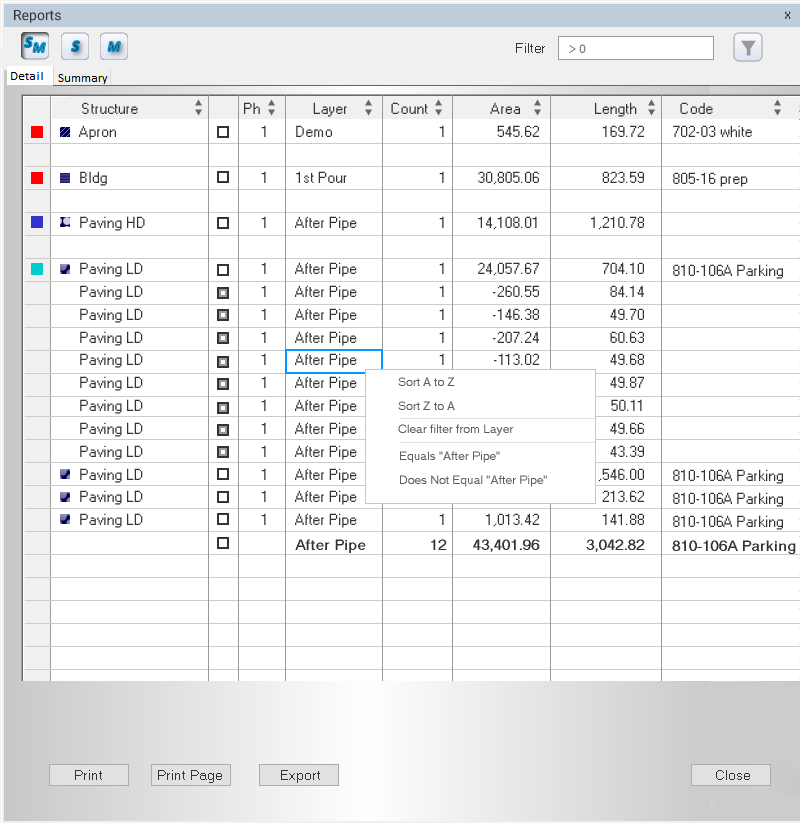This screenshot has width=800, height=823.
Task: Click pattern icon in the 213.62 length row
Action: pyautogui.click(x=65, y=497)
